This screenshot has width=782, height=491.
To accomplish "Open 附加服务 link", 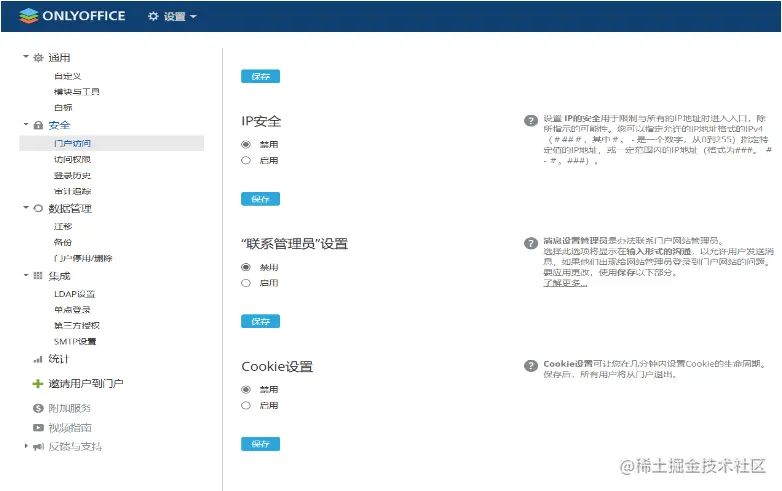I will point(69,408).
